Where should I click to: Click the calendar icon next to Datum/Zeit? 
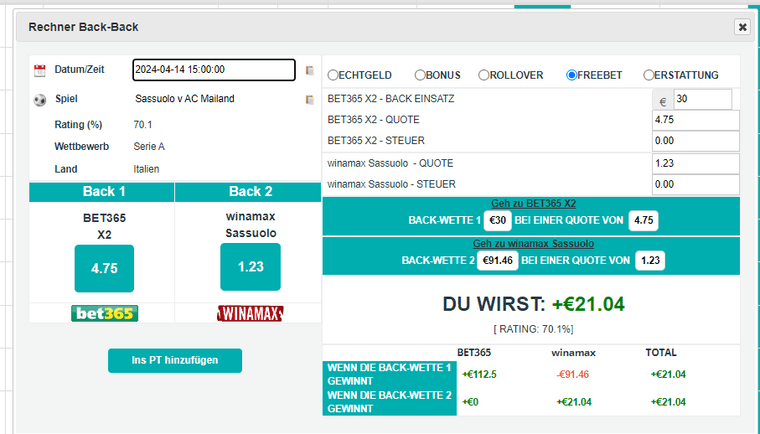(x=40, y=70)
